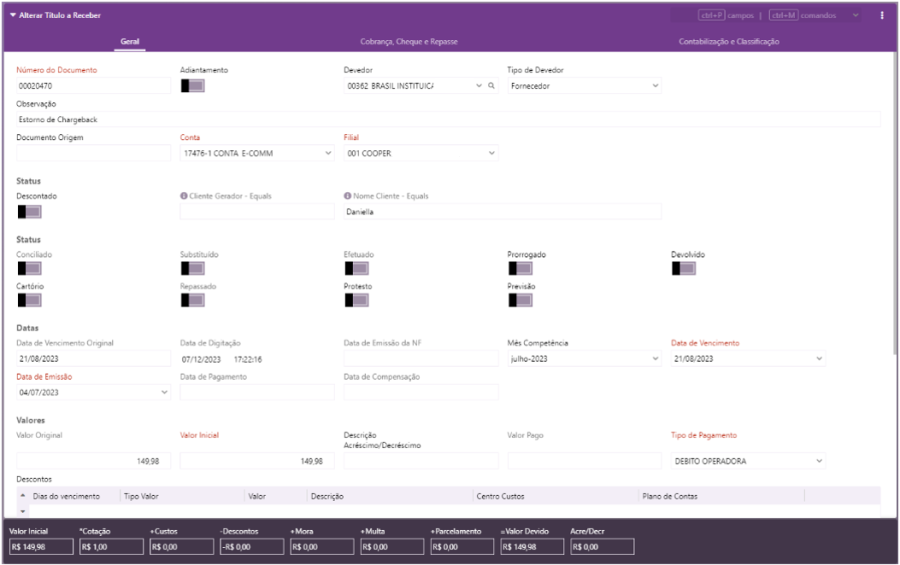Toggle the Devolvido switch
Screen dimensions: 900x565
coord(684,268)
